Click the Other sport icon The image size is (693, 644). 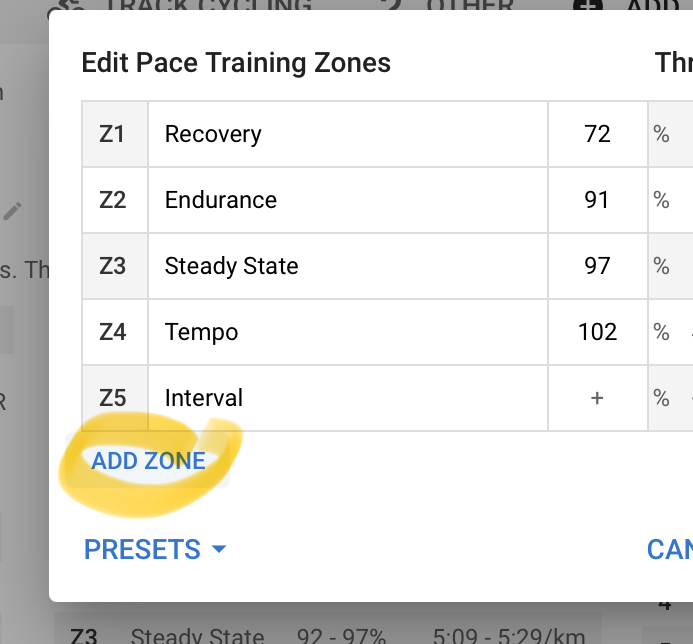(392, 5)
